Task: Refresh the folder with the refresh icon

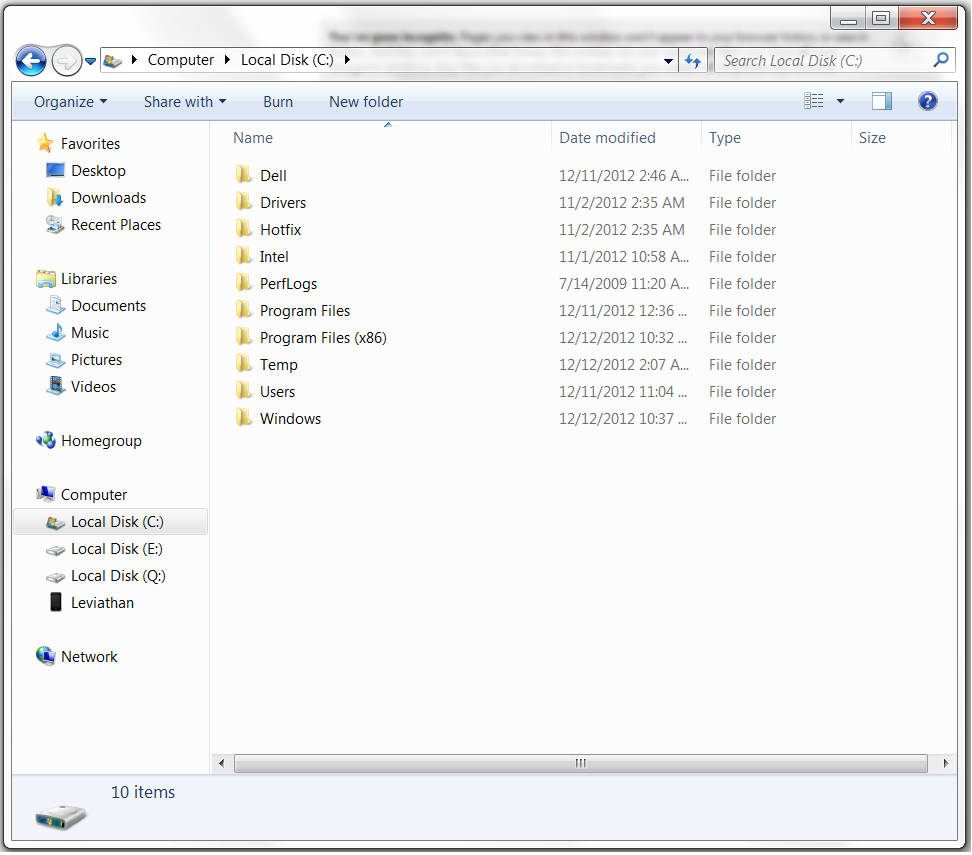Action: point(693,61)
